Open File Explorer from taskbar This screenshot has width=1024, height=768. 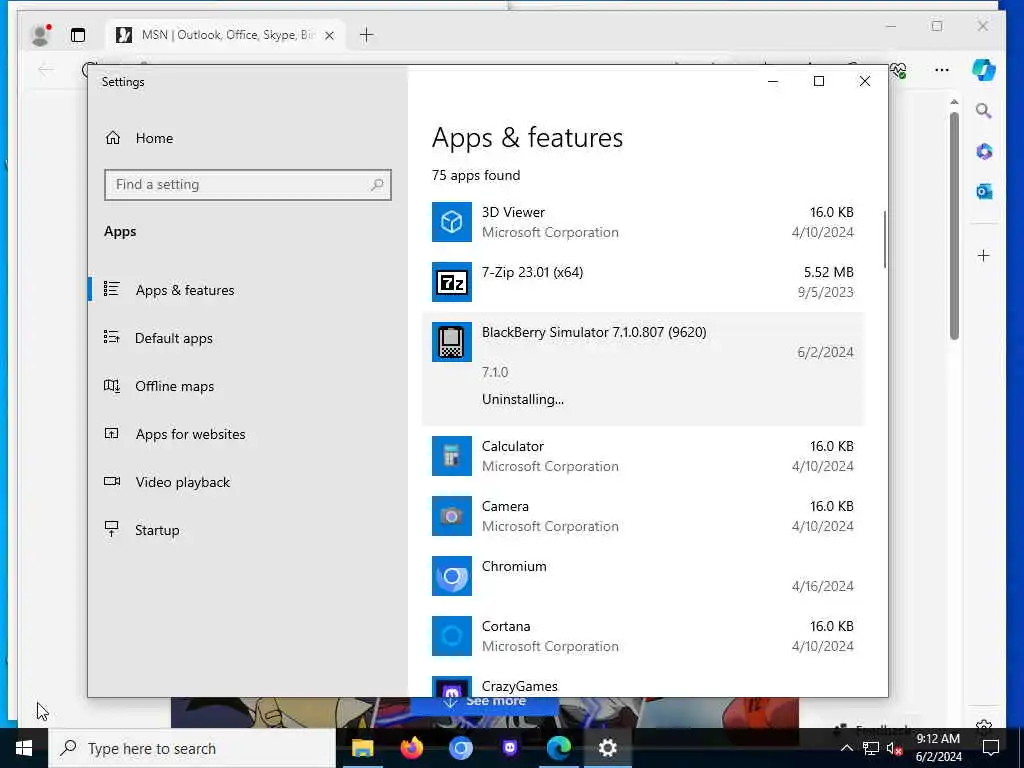(362, 748)
